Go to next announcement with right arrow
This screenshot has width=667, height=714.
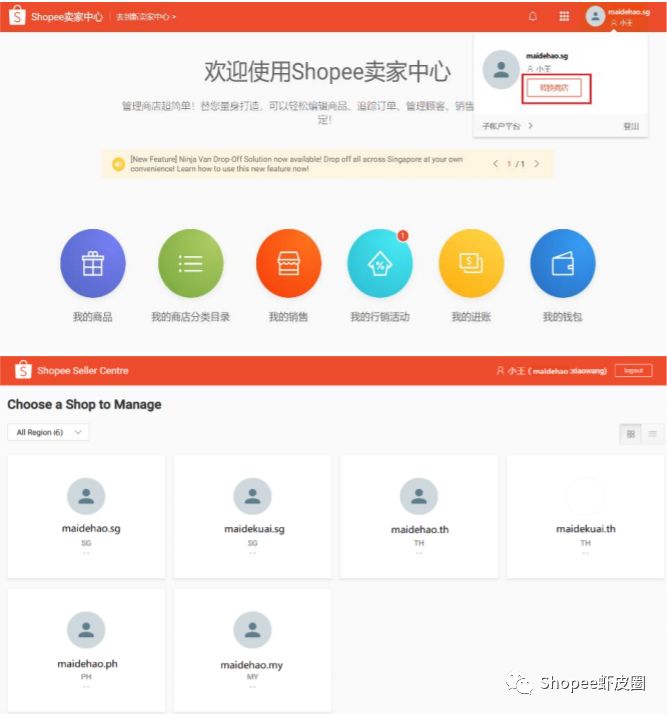[537, 163]
